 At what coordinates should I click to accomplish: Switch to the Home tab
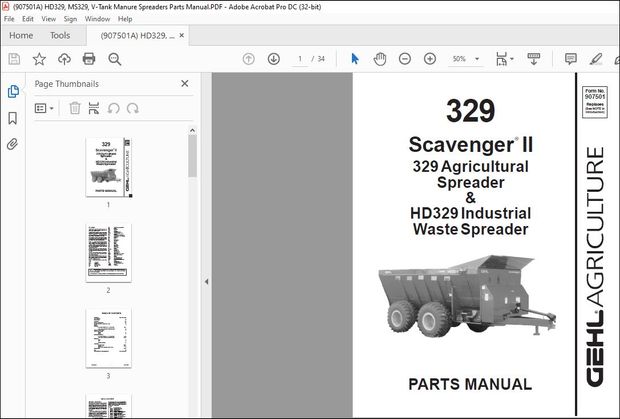pos(21,36)
